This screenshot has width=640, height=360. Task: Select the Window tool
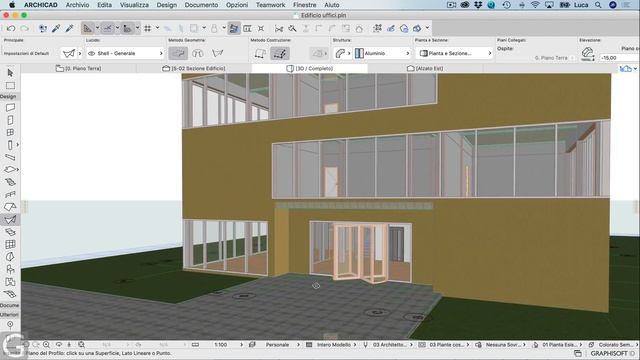[x=10, y=132]
